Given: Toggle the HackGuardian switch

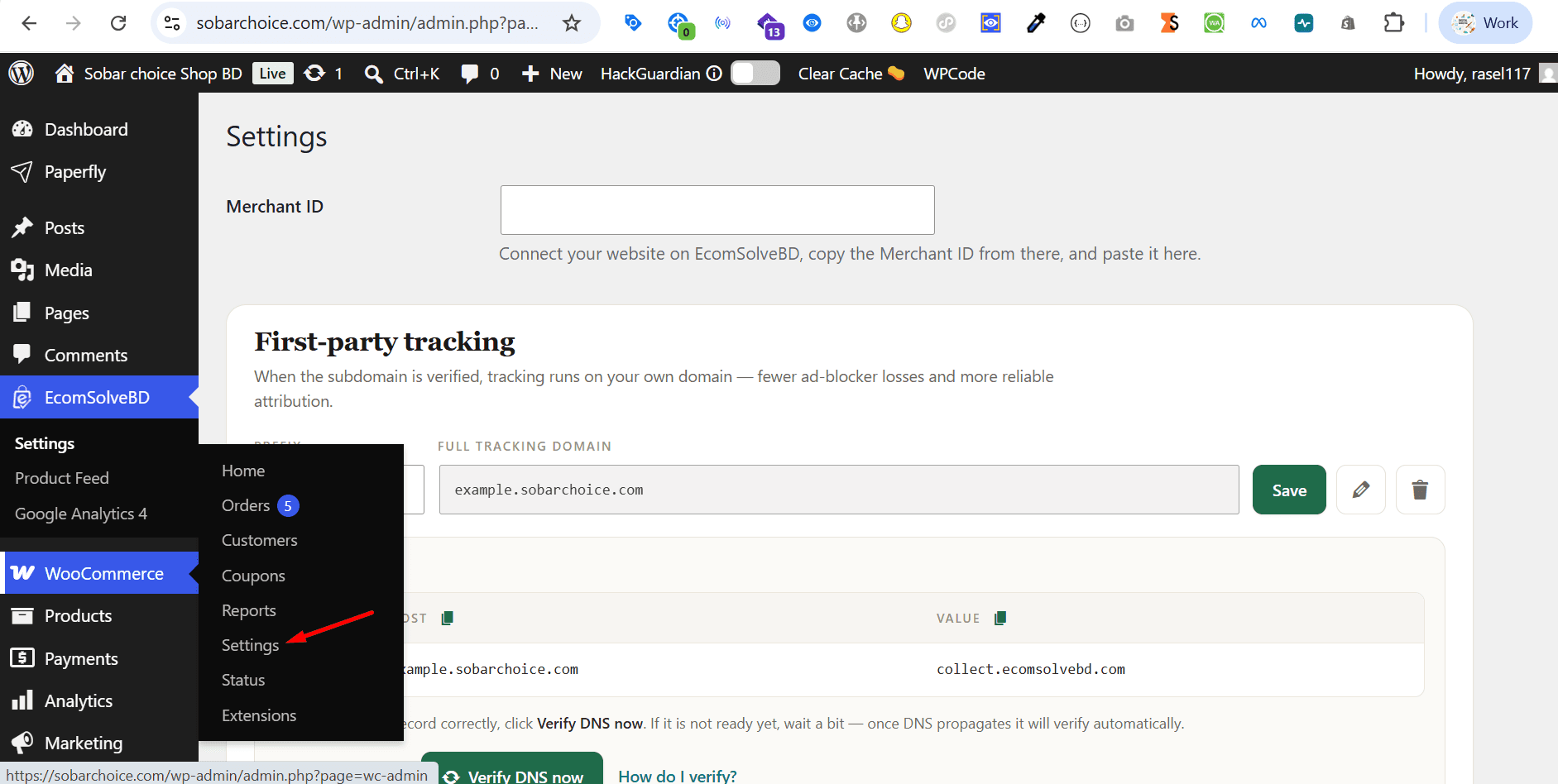Looking at the screenshot, I should click(x=755, y=74).
